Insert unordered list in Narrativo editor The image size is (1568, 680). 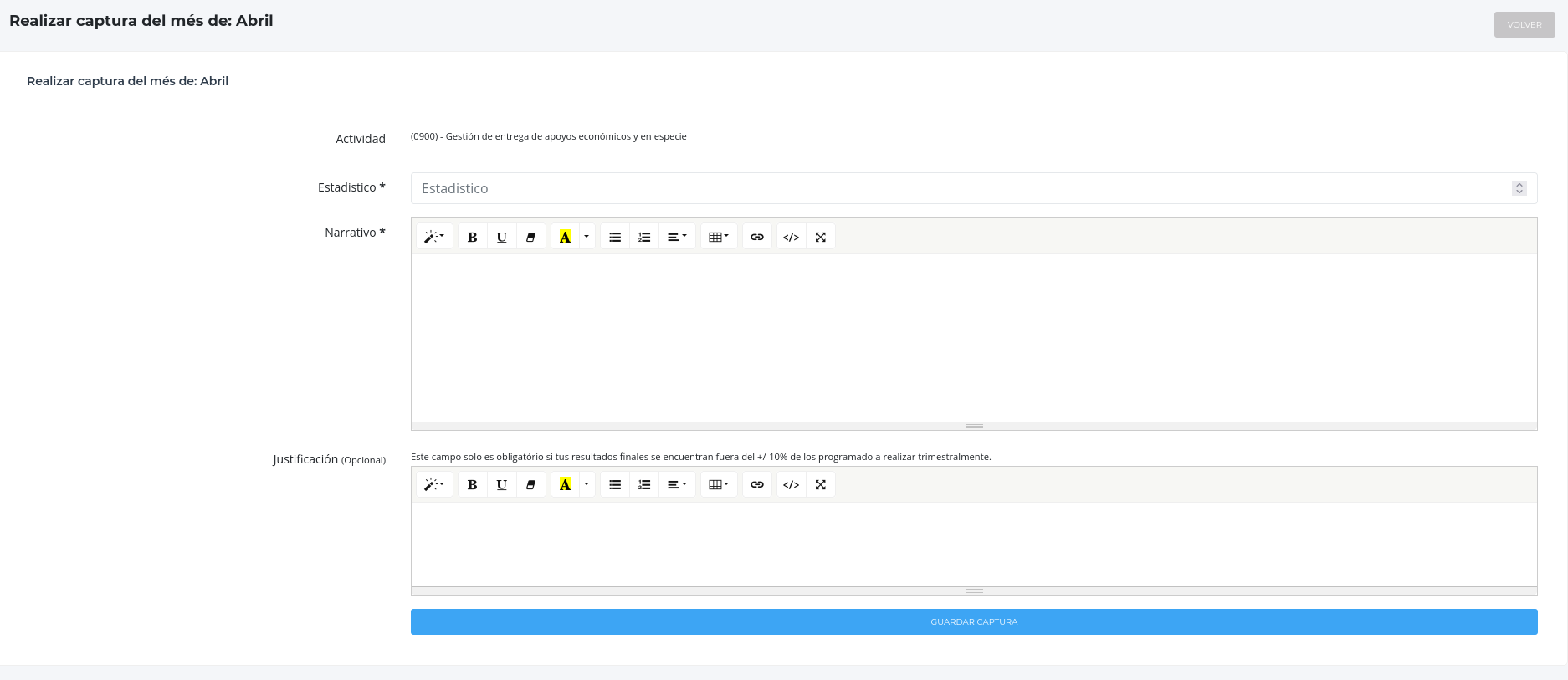(x=615, y=237)
